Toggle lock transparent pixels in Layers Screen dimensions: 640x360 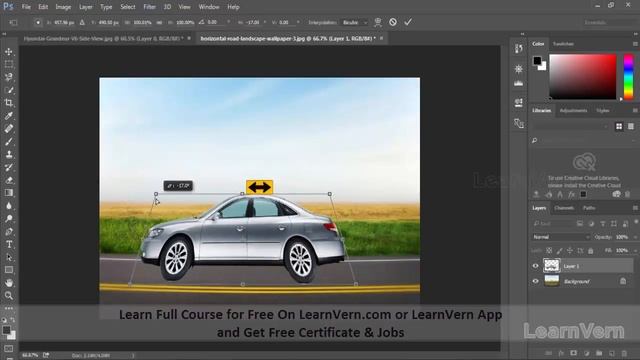pos(549,250)
